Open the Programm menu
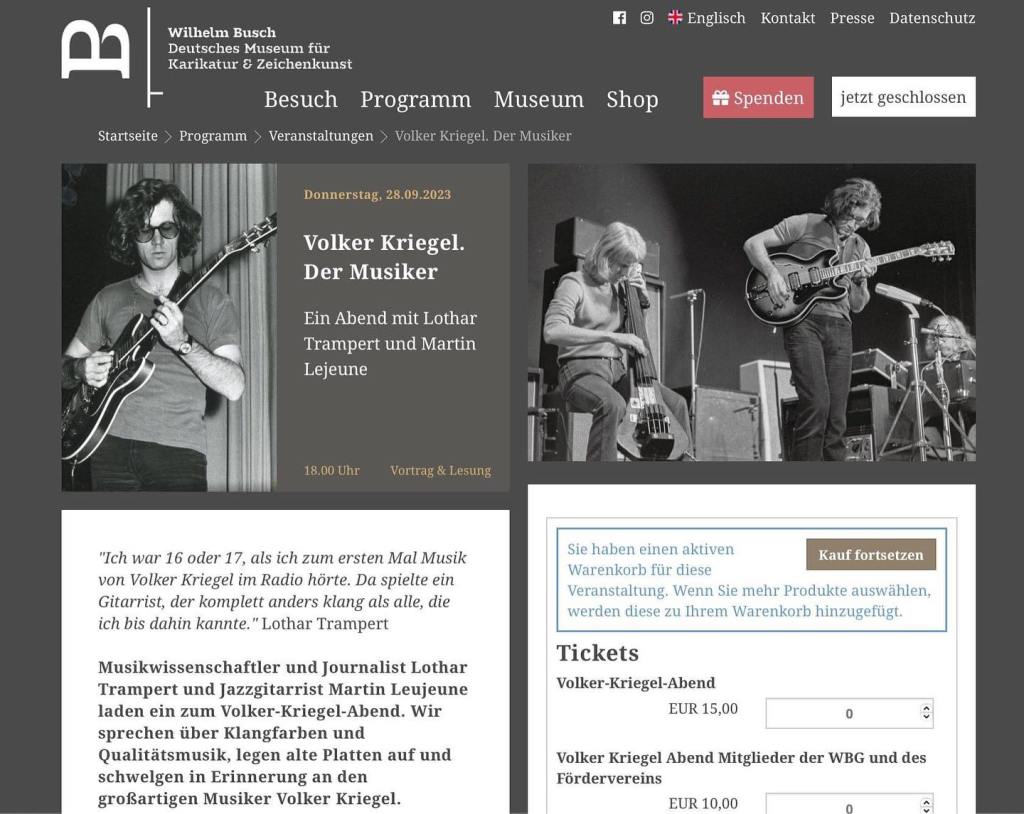This screenshot has width=1024, height=814. pos(415,99)
